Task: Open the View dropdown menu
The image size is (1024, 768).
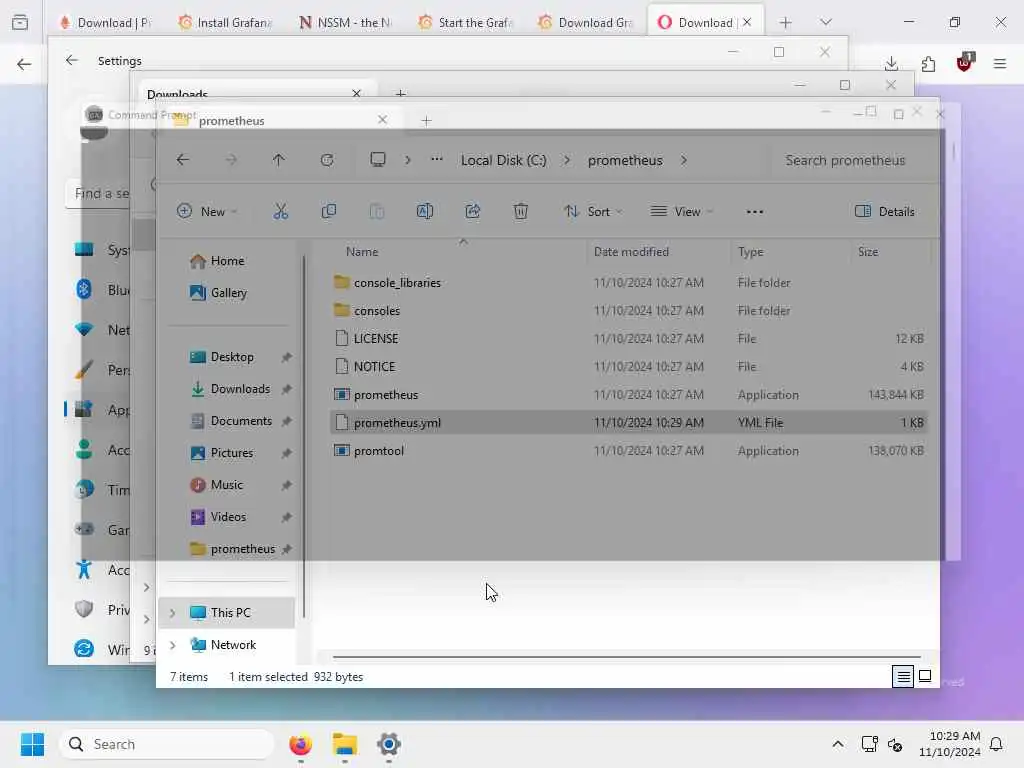Action: click(x=682, y=212)
